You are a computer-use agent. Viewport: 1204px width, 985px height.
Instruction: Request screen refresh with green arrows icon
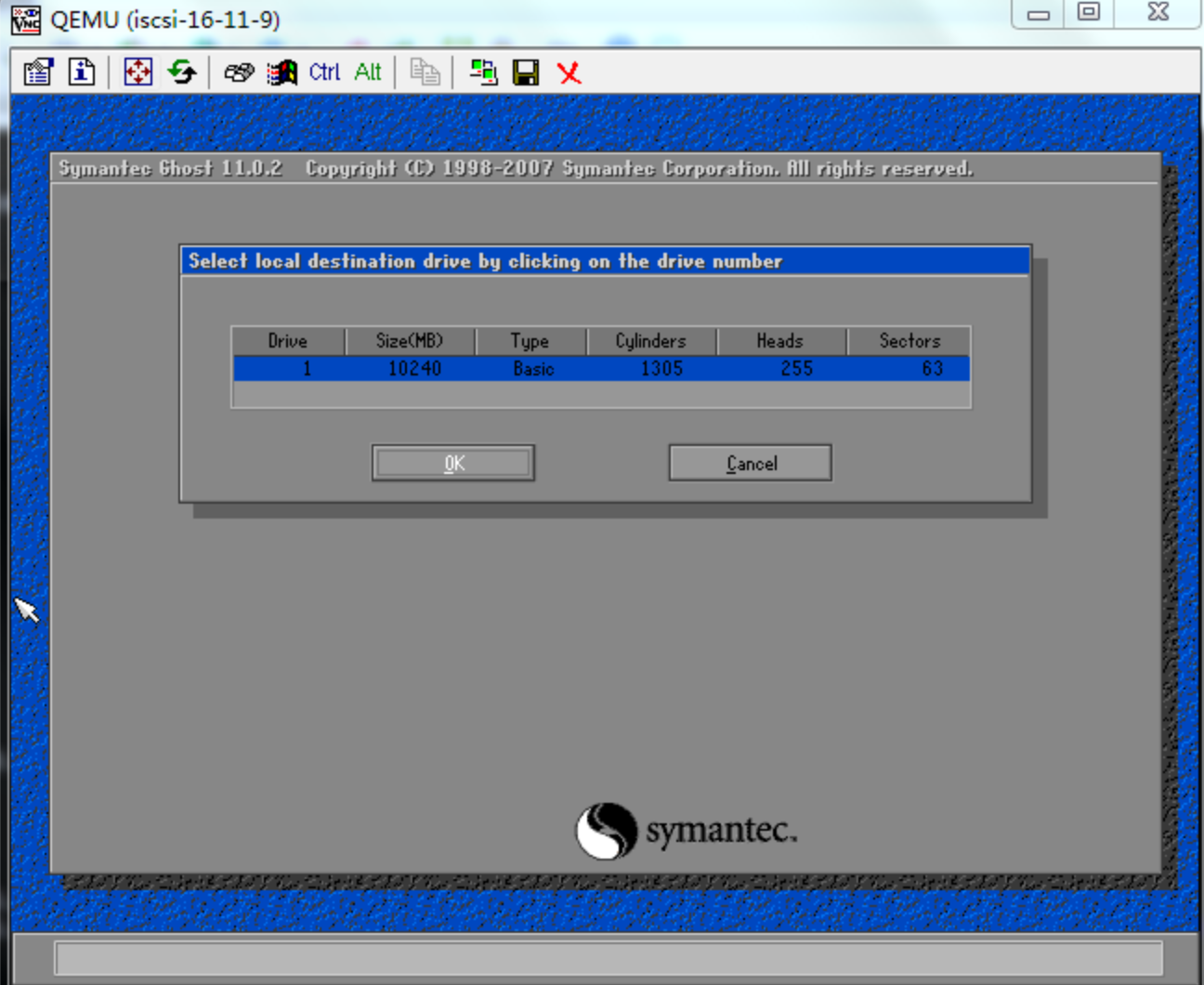click(182, 72)
